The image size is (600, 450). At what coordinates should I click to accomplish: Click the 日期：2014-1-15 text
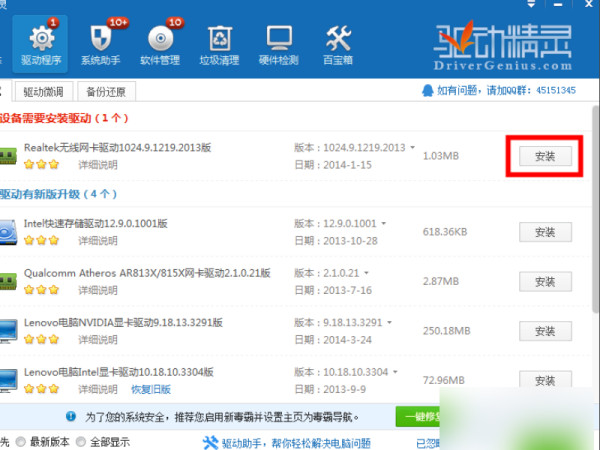click(x=333, y=165)
